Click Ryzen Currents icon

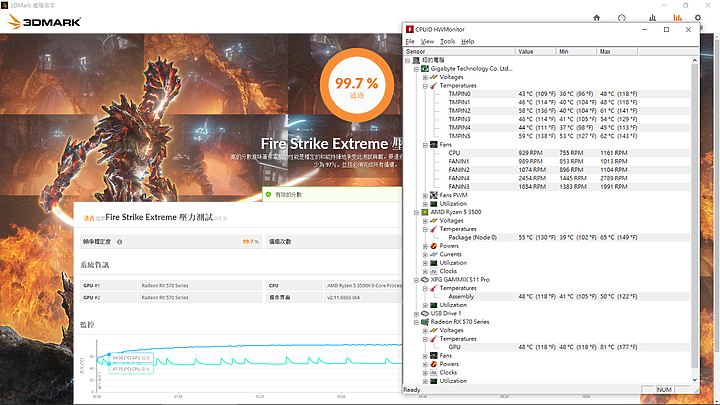433,254
